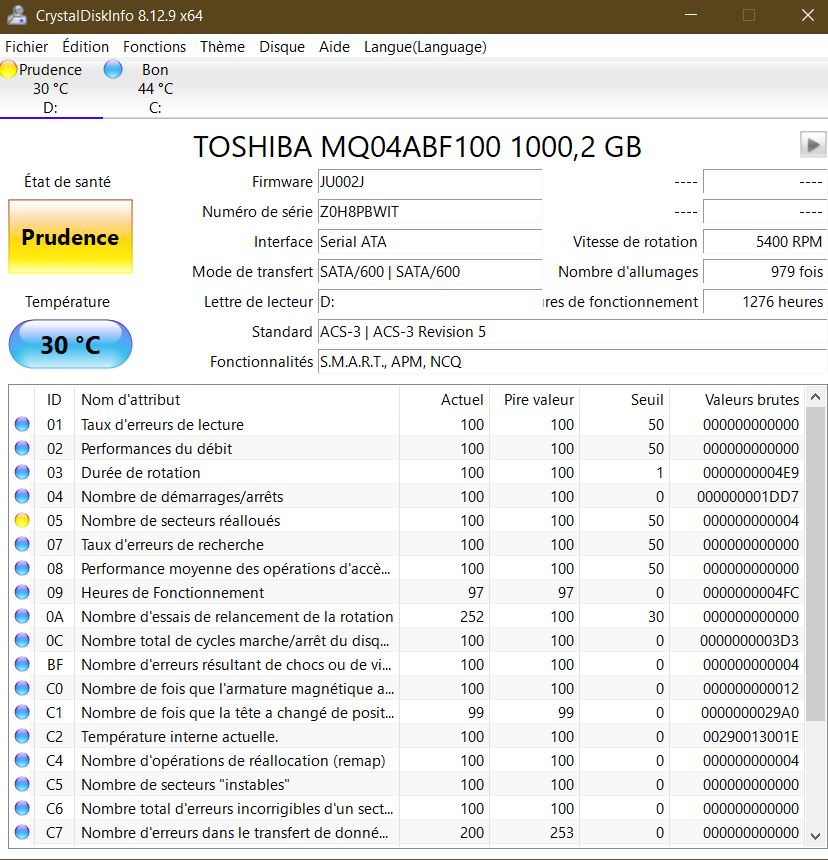Select the C1 head position change row

coord(407,712)
